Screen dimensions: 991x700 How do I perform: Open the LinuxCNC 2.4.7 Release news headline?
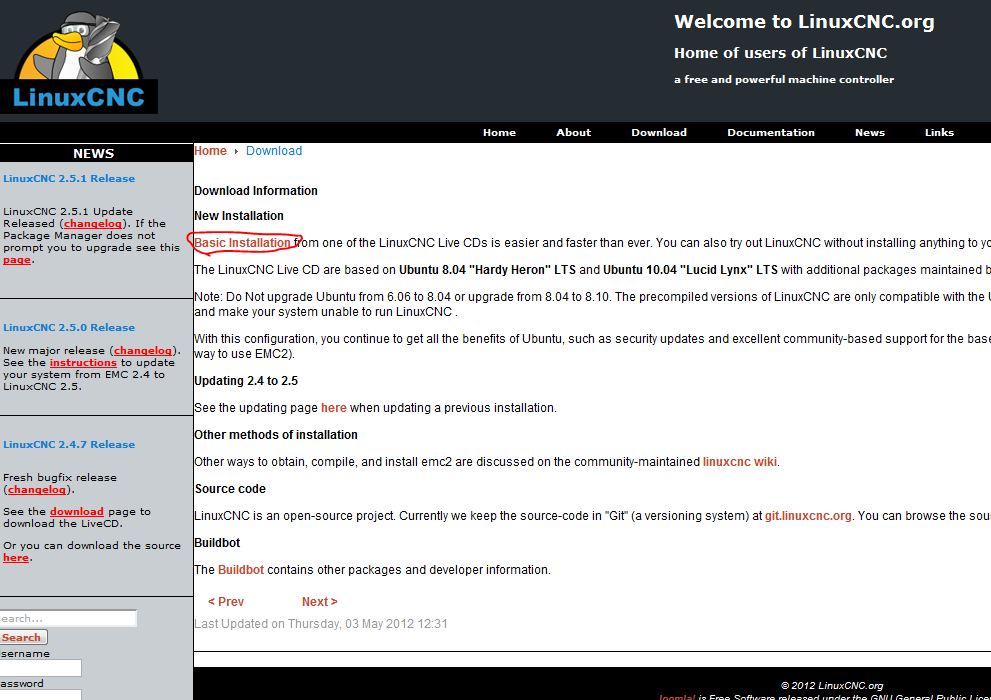(69, 445)
